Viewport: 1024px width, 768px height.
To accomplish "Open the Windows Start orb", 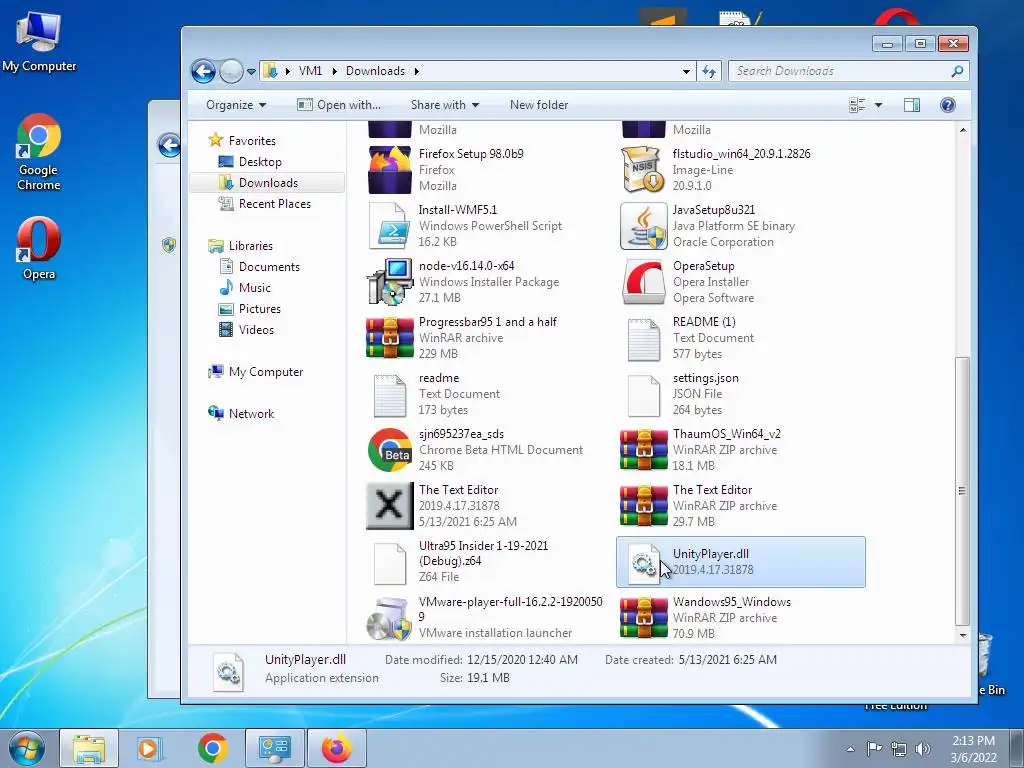I will click(x=27, y=748).
